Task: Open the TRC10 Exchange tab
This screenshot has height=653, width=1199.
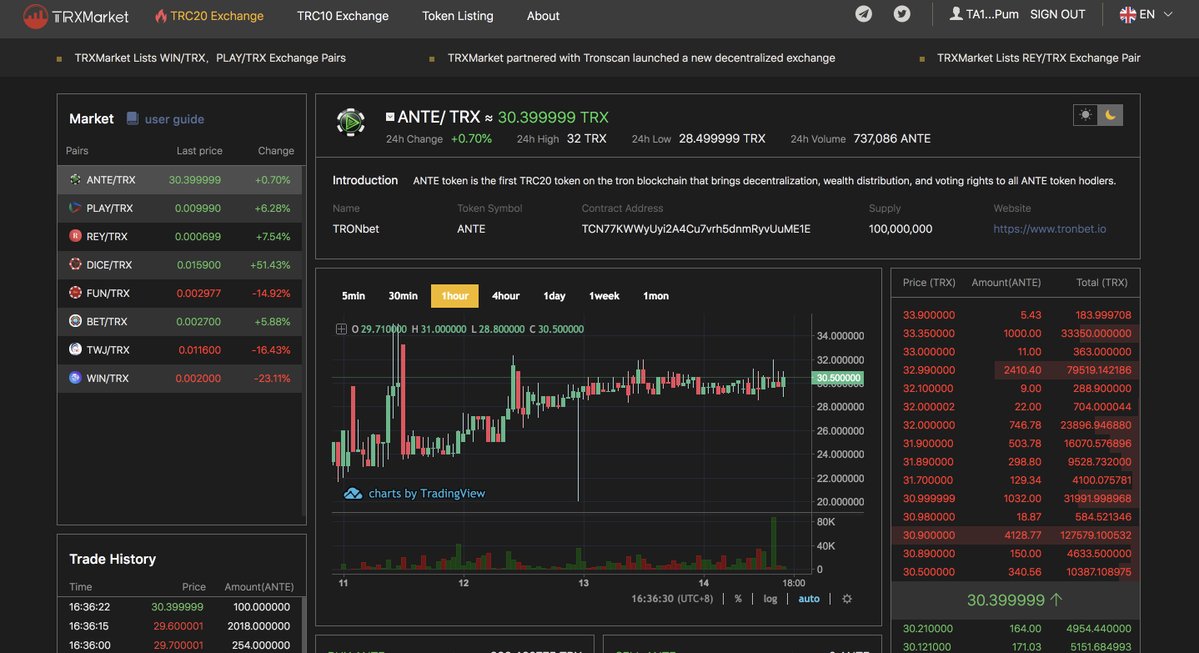Action: point(343,15)
